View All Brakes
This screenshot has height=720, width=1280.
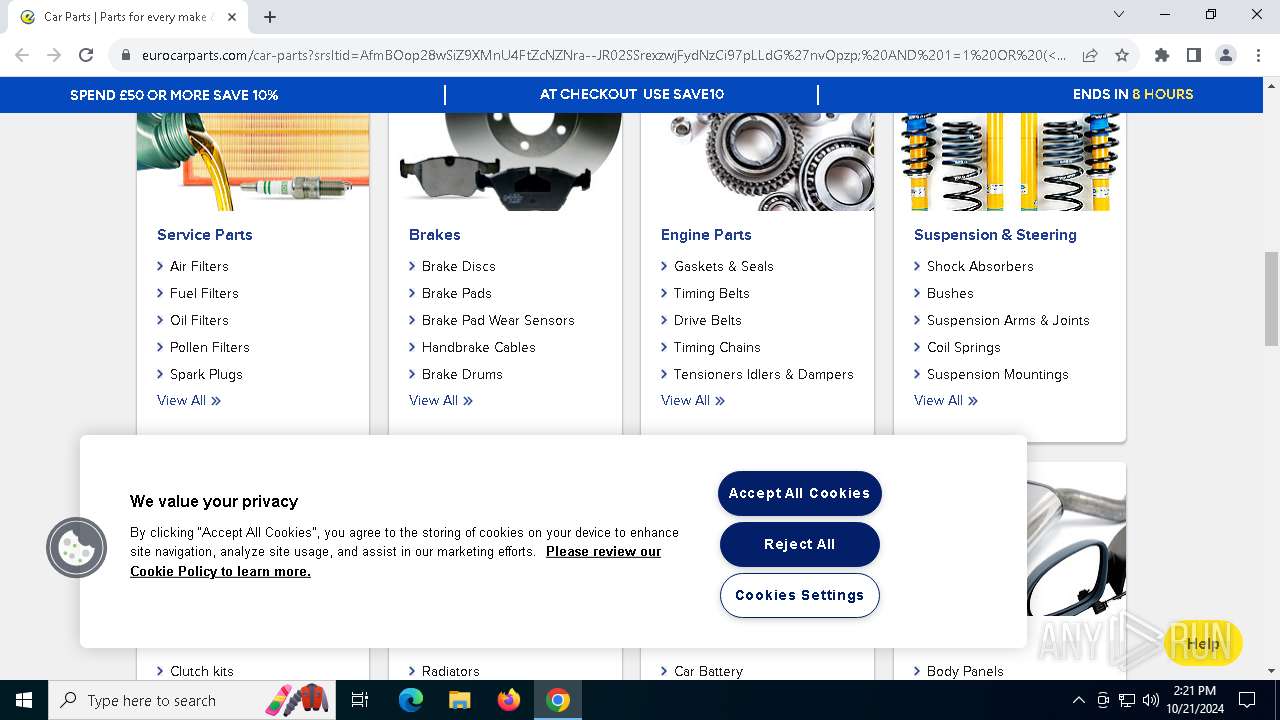[x=441, y=400]
